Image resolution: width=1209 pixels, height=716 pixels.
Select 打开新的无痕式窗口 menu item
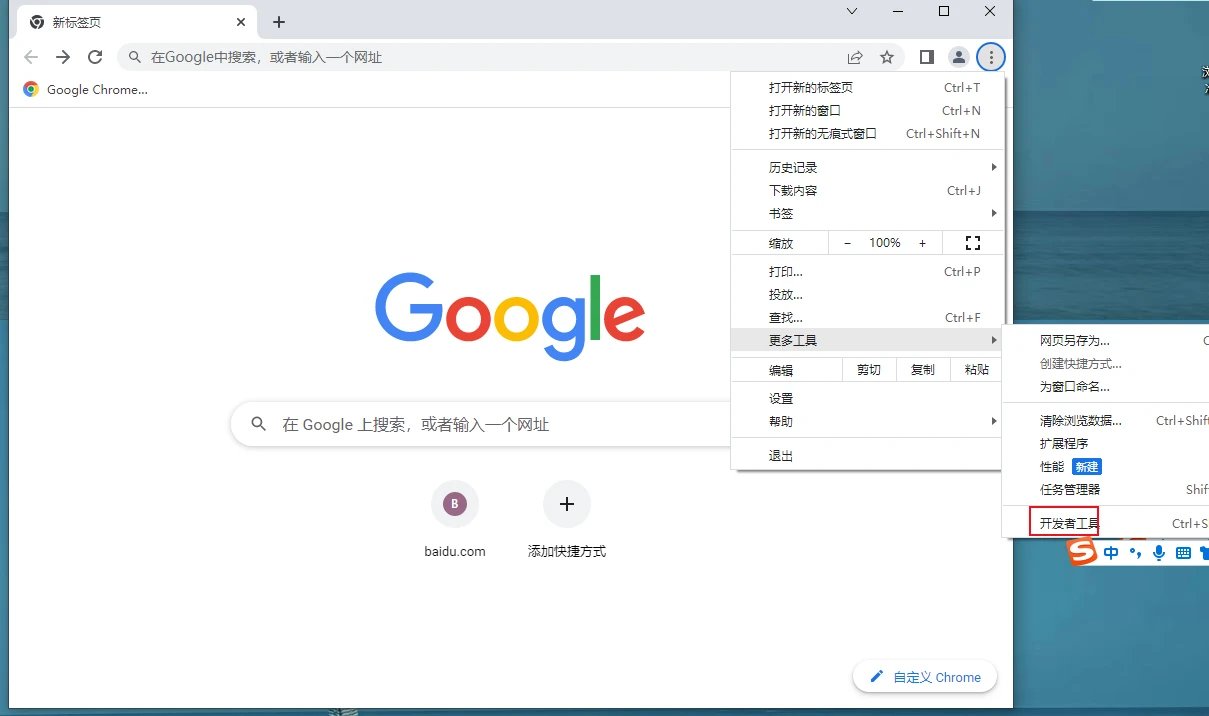pyautogui.click(x=867, y=134)
